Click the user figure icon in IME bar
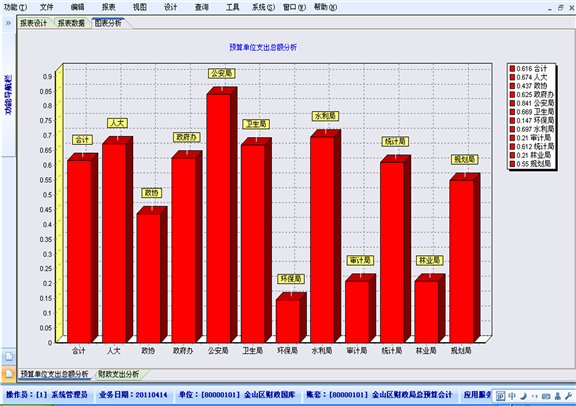 [x=558, y=396]
